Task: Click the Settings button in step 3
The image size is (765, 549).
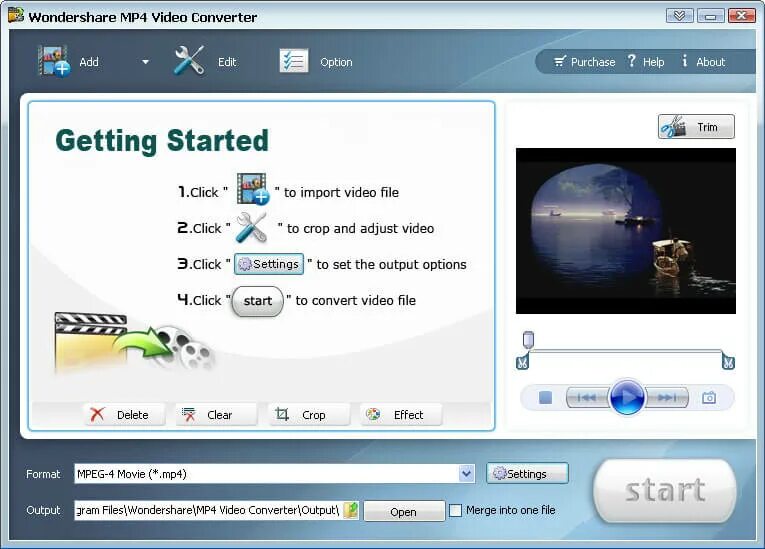Action: point(269,264)
